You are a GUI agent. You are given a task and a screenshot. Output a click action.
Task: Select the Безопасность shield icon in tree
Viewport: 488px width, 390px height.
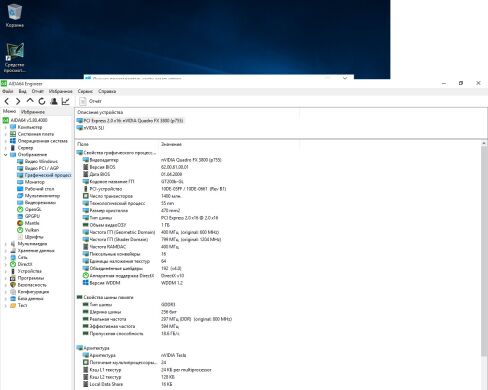pos(13,285)
